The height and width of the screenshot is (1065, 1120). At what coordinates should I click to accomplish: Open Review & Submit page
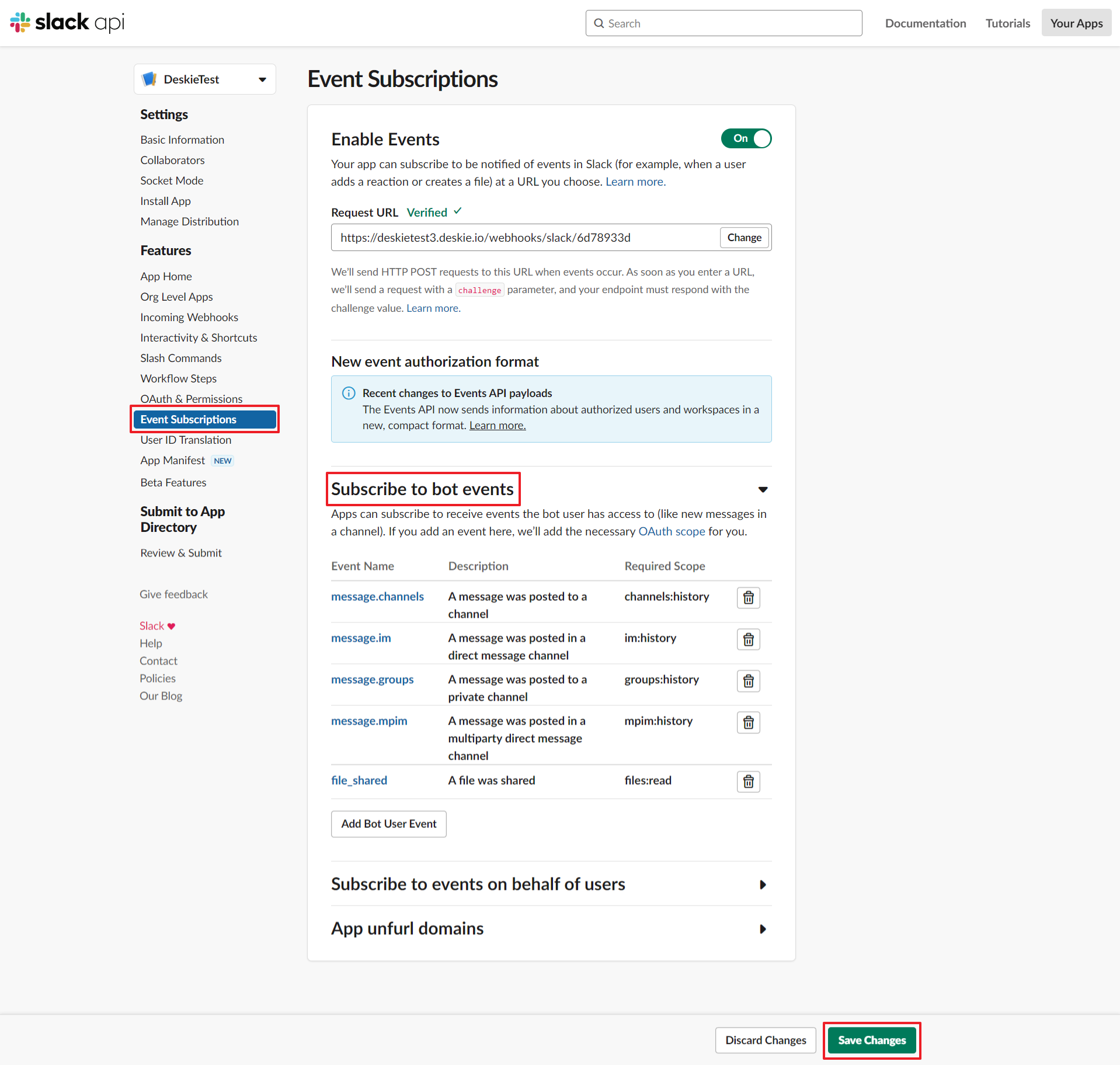click(181, 553)
